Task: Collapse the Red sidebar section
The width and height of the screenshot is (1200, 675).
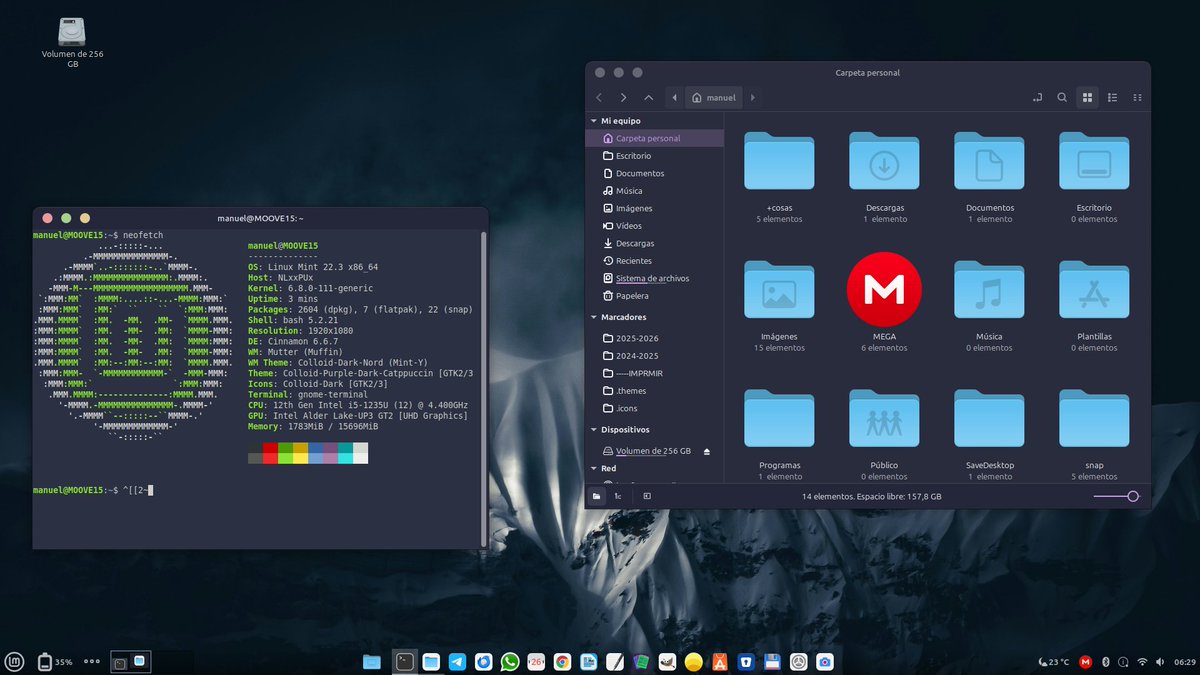Action: point(593,468)
